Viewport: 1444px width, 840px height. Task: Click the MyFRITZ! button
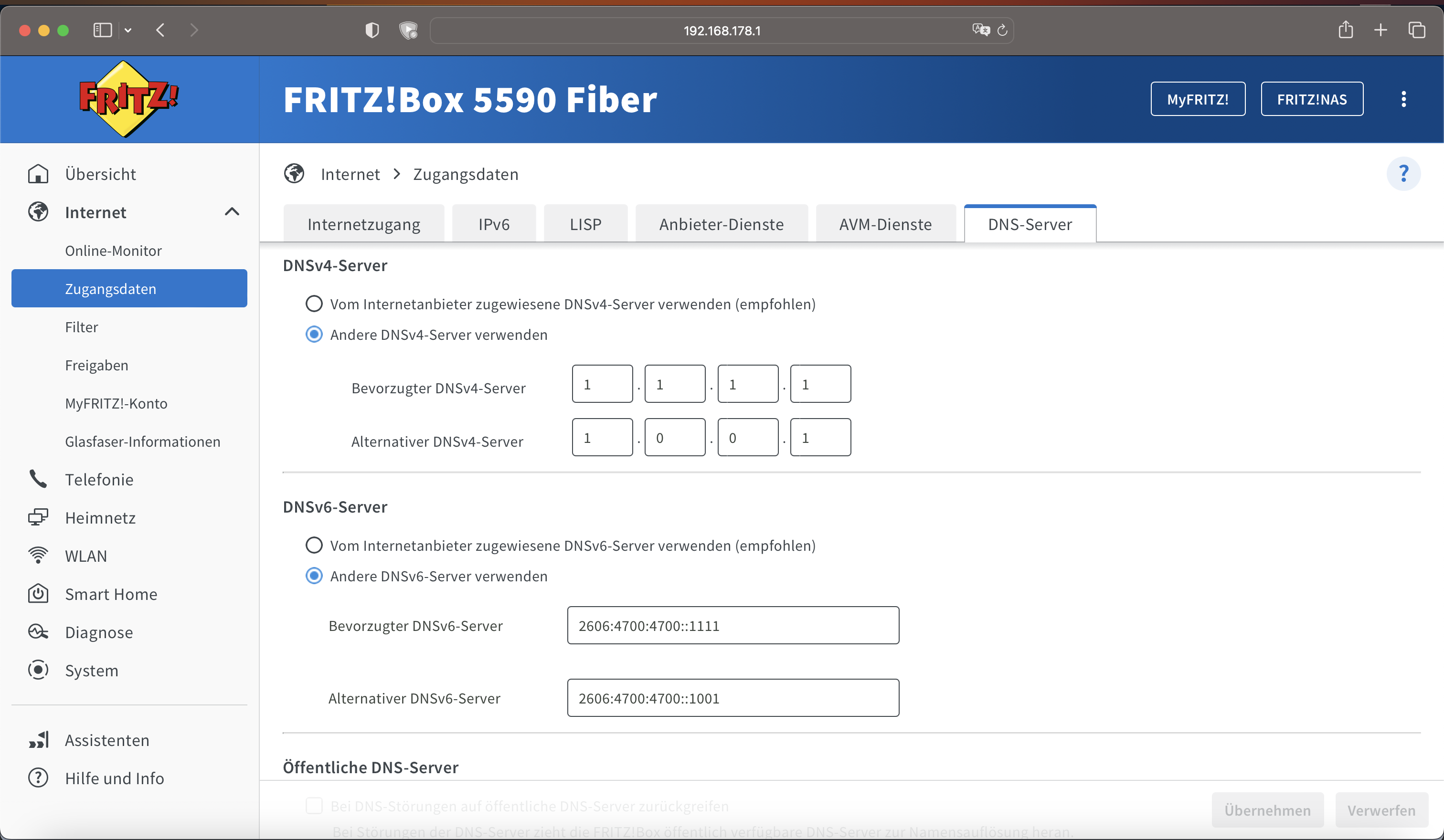tap(1197, 99)
